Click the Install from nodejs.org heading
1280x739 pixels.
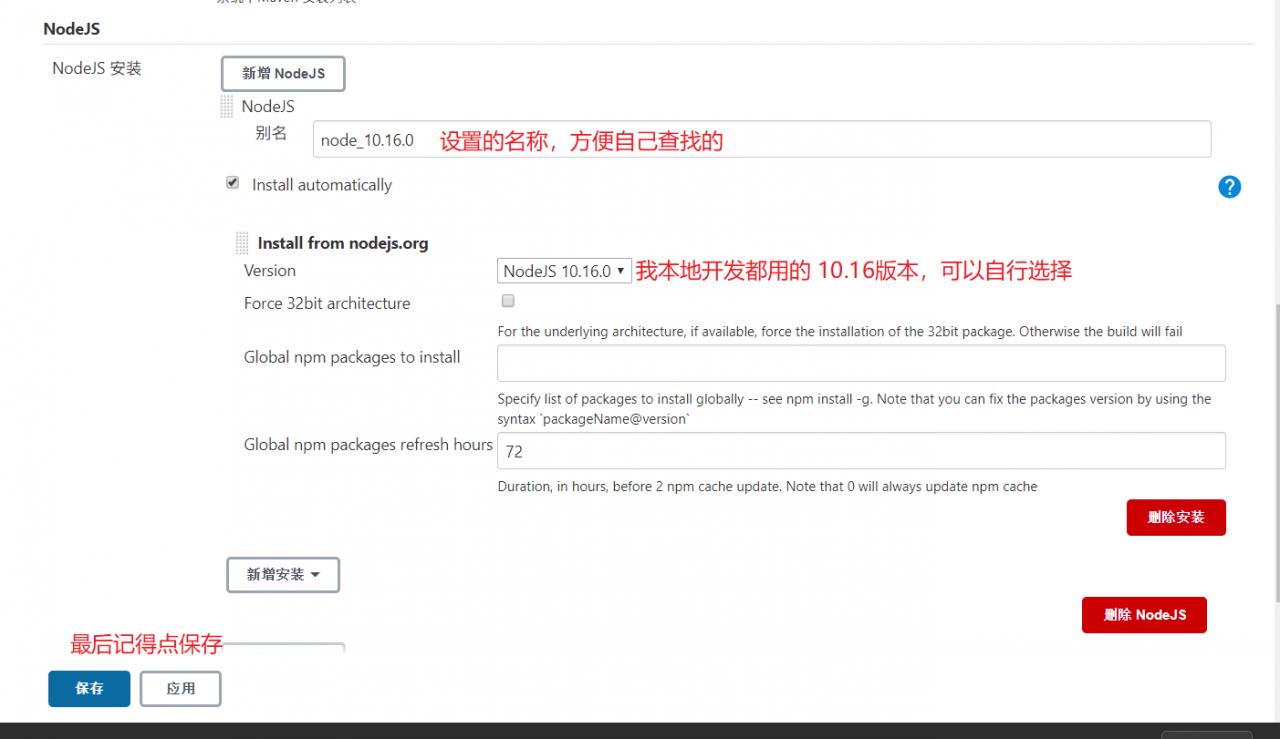(x=343, y=243)
